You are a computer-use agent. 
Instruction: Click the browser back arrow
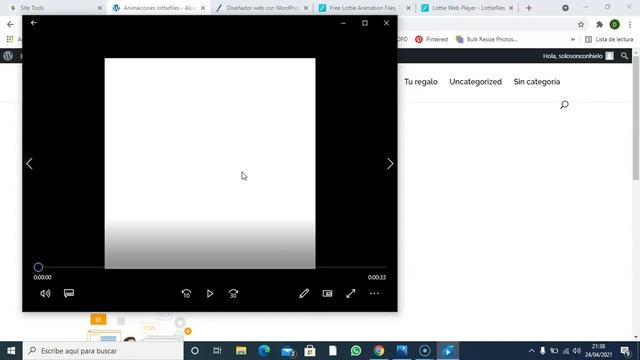(x=10, y=24)
